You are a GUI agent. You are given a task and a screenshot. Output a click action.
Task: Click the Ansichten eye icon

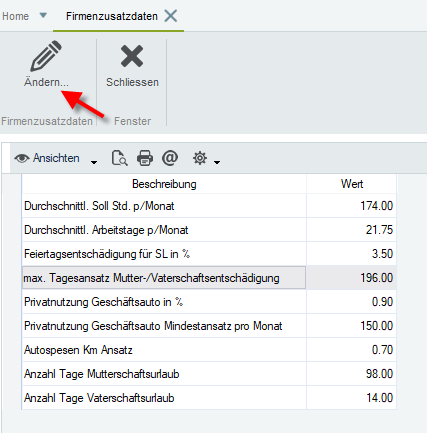point(22,158)
